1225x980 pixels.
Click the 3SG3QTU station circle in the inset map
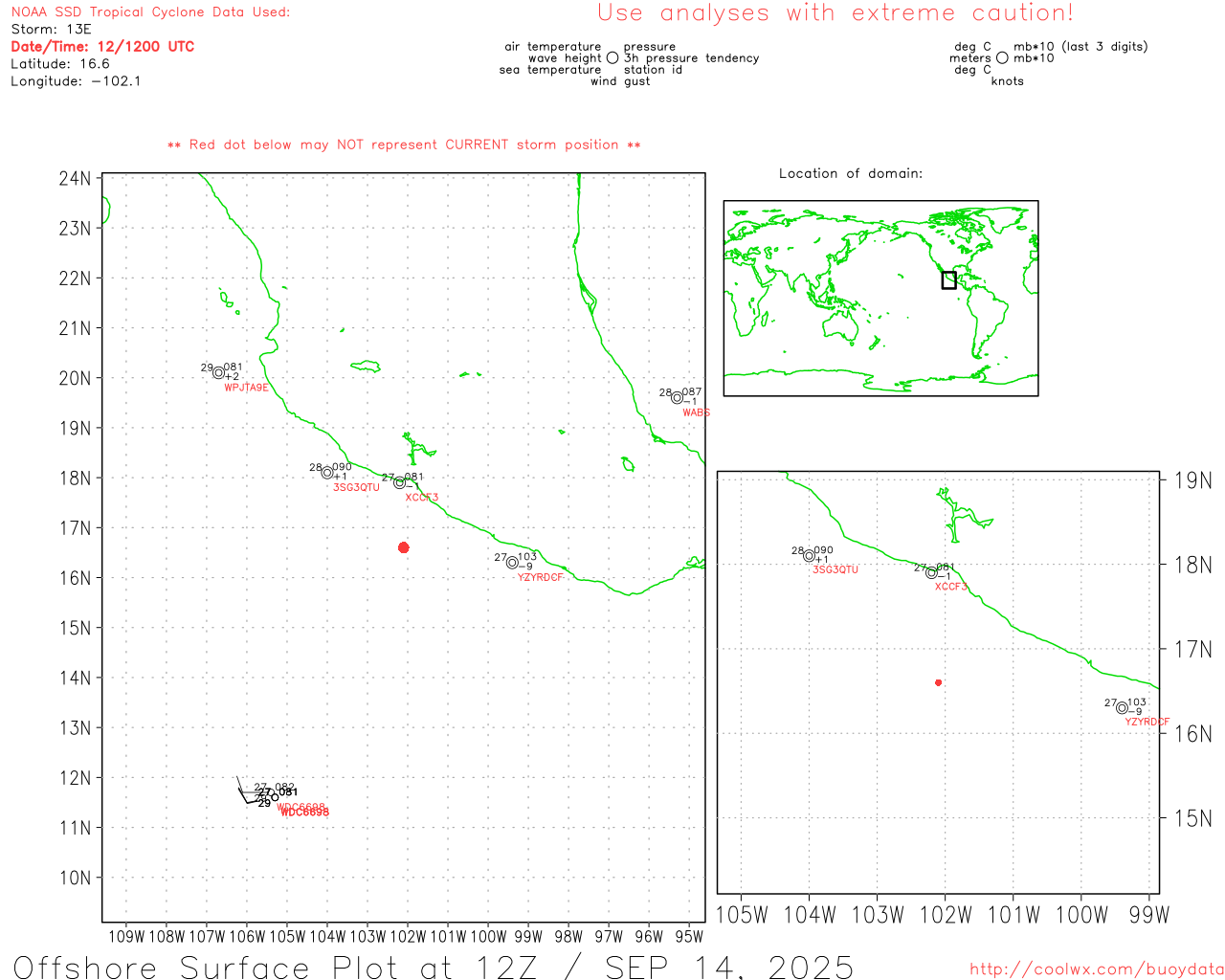(809, 555)
